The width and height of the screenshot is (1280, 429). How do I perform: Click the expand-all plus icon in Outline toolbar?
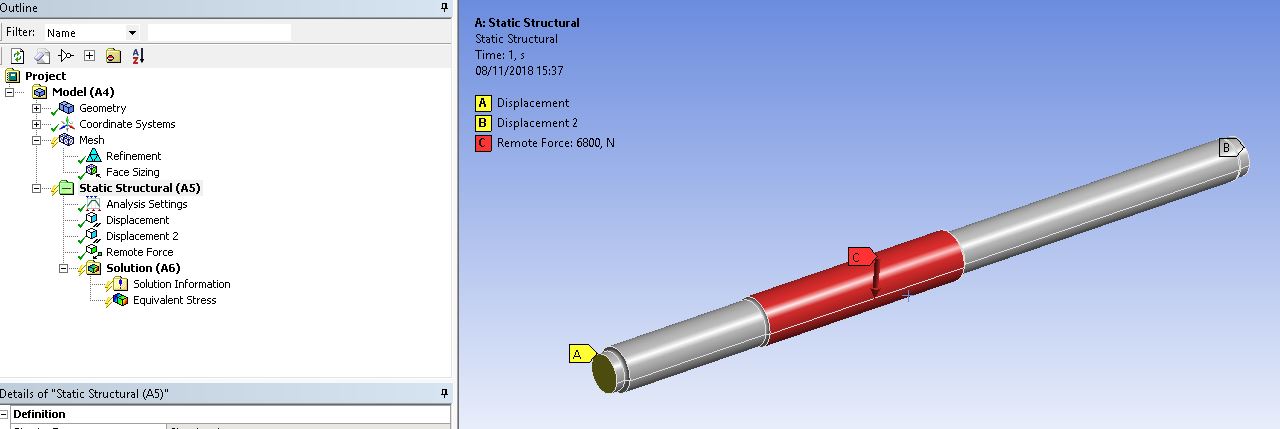point(89,56)
